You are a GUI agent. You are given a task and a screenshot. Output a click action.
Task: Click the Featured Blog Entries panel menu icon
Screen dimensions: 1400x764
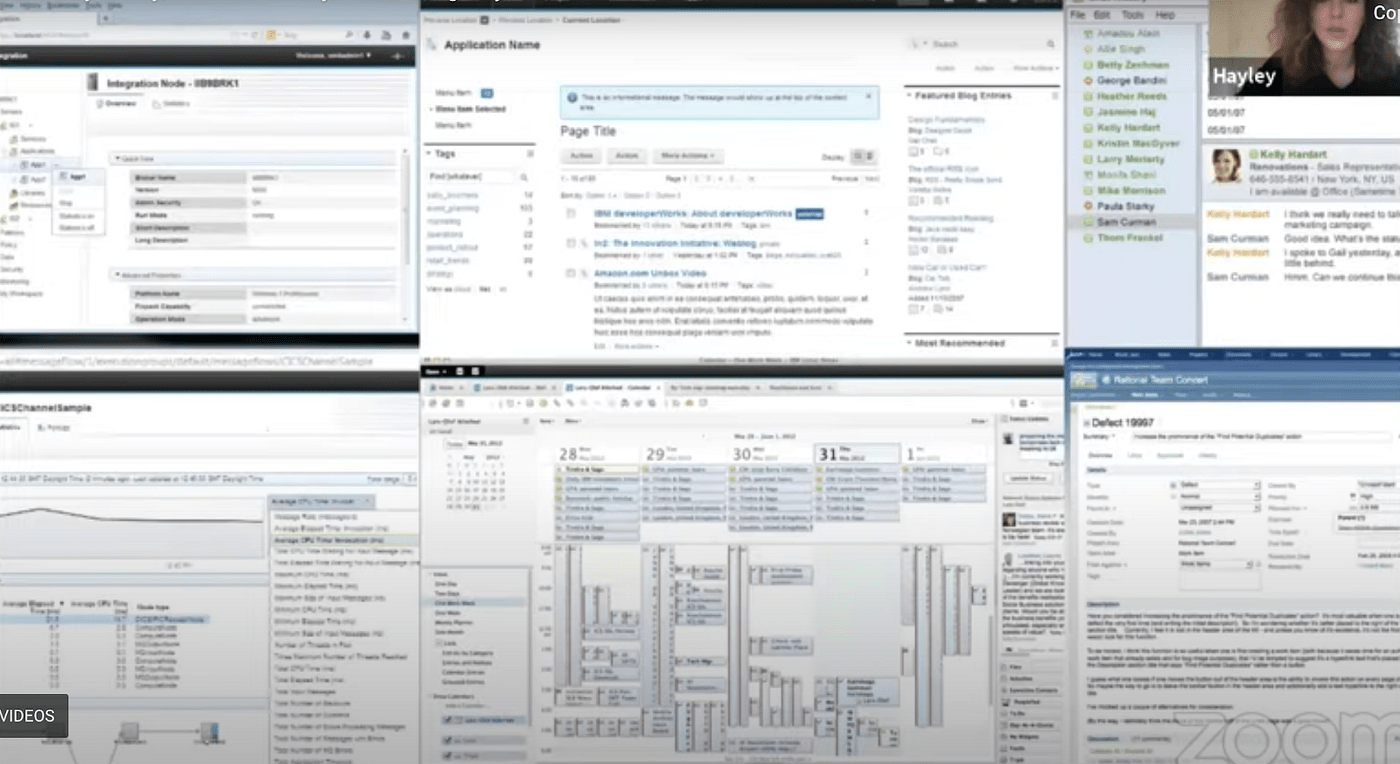1054,96
